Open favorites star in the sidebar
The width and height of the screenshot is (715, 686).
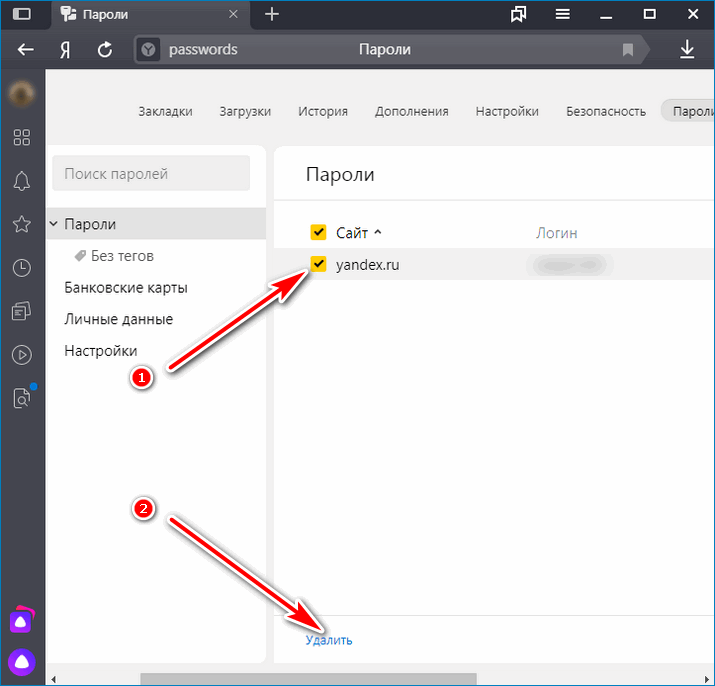[21, 224]
